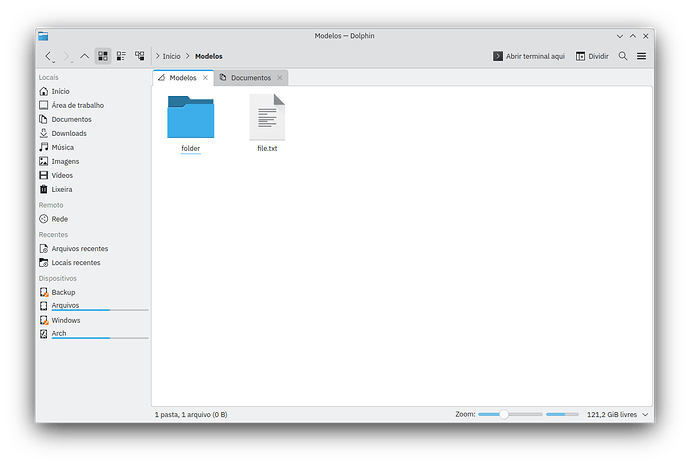
Task: Open Início in Locais sidebar
Action: (x=93, y=91)
